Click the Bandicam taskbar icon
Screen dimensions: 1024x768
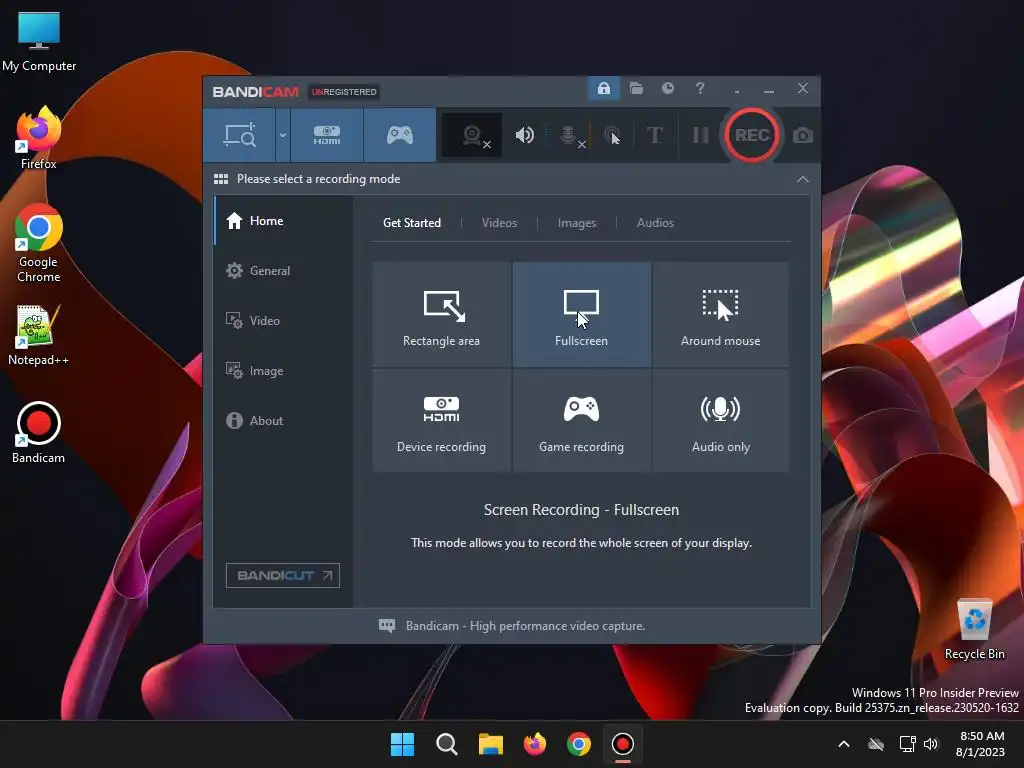[x=622, y=744]
